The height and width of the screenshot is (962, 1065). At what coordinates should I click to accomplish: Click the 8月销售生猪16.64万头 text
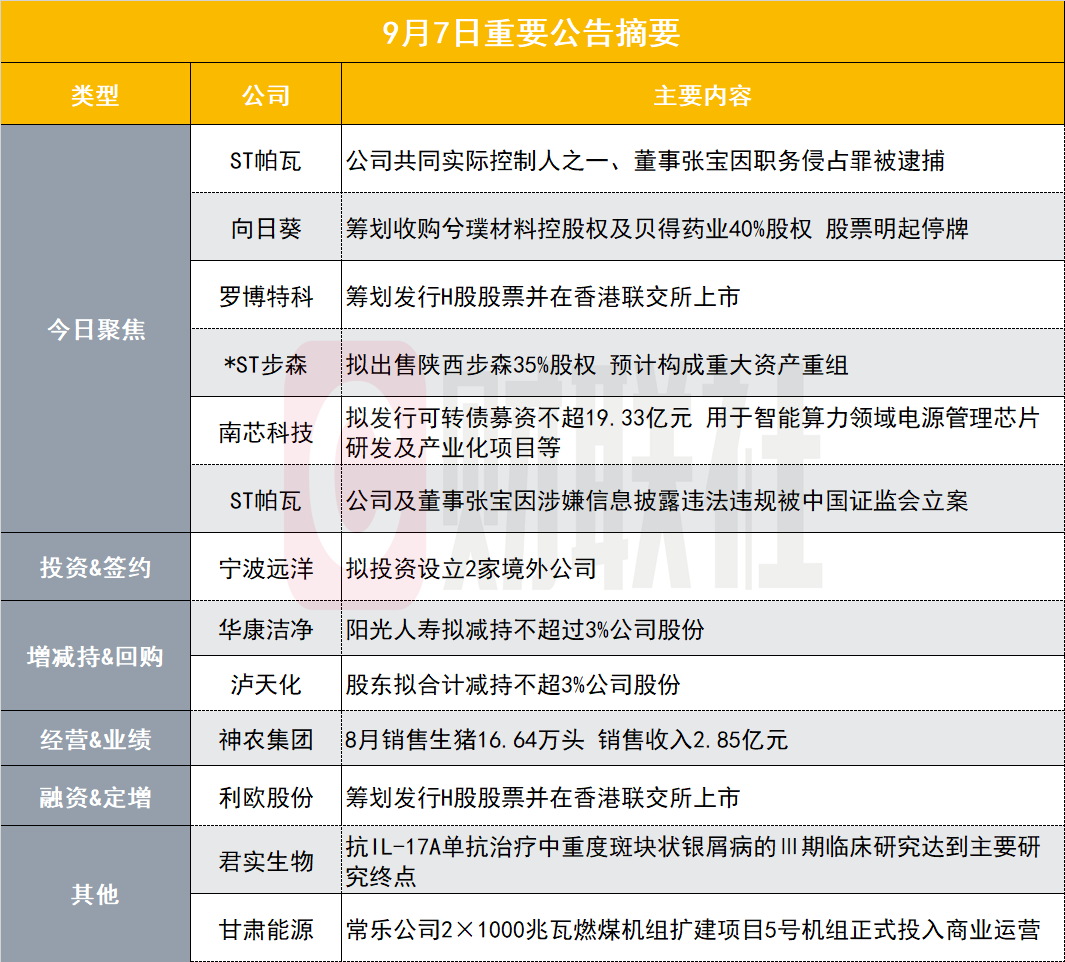[566, 739]
